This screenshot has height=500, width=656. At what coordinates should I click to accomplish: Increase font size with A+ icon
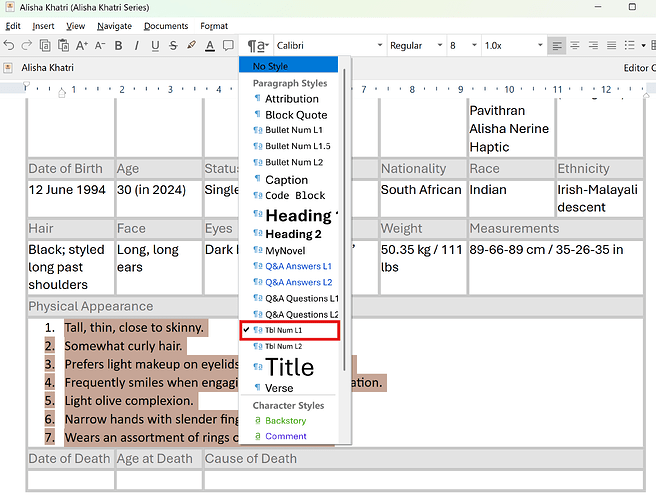click(x=82, y=45)
